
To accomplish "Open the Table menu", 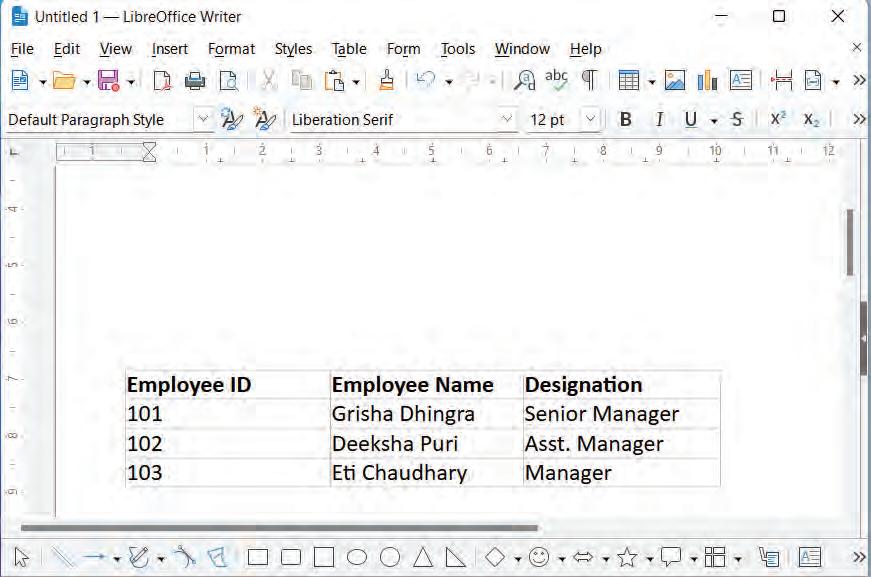I will pyautogui.click(x=349, y=49).
